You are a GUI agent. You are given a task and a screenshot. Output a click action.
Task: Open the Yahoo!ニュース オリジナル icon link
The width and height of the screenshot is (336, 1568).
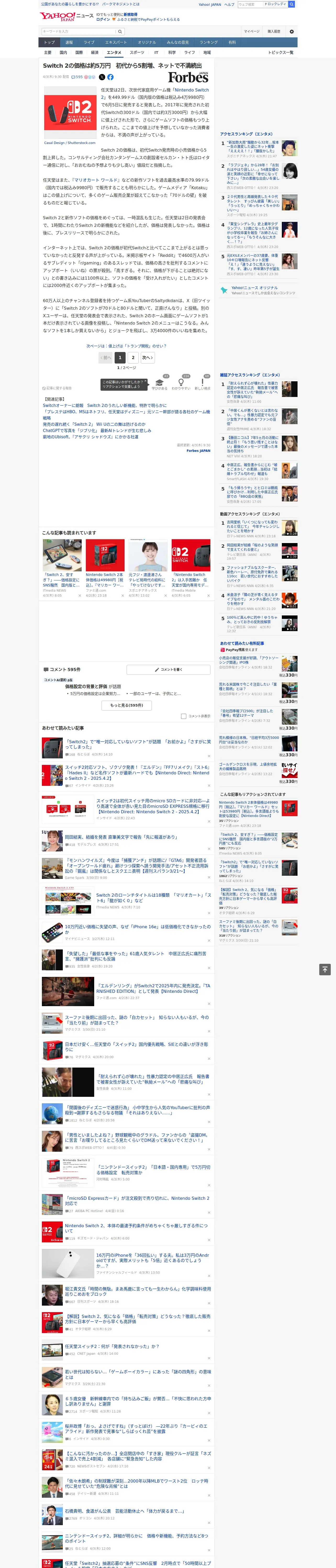coord(224,290)
